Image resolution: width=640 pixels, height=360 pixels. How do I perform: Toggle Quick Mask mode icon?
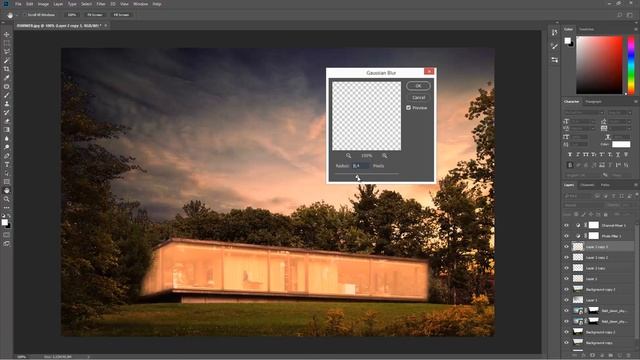coord(7,235)
